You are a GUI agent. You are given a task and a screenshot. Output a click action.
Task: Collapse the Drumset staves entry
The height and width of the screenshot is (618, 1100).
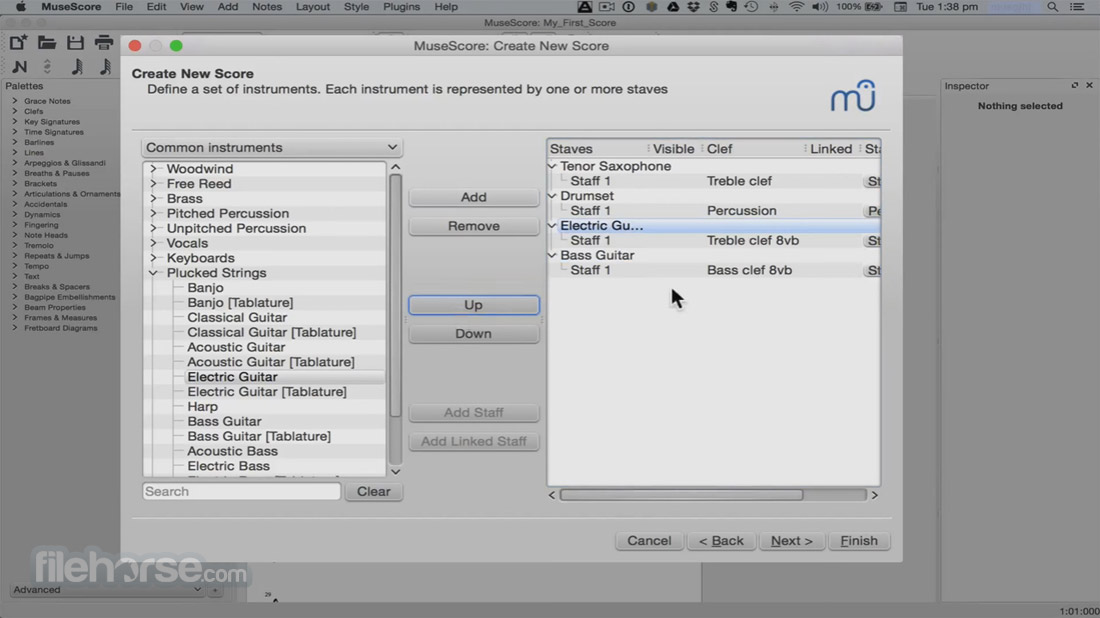(x=553, y=196)
